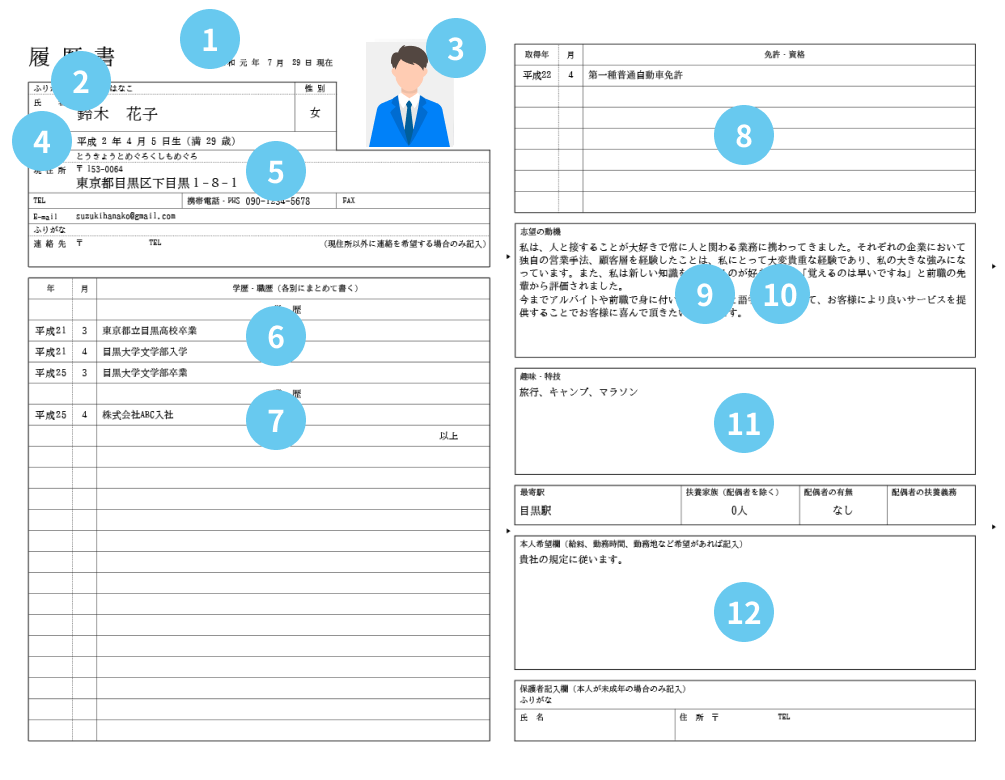Click the E-mail label

coord(46,217)
